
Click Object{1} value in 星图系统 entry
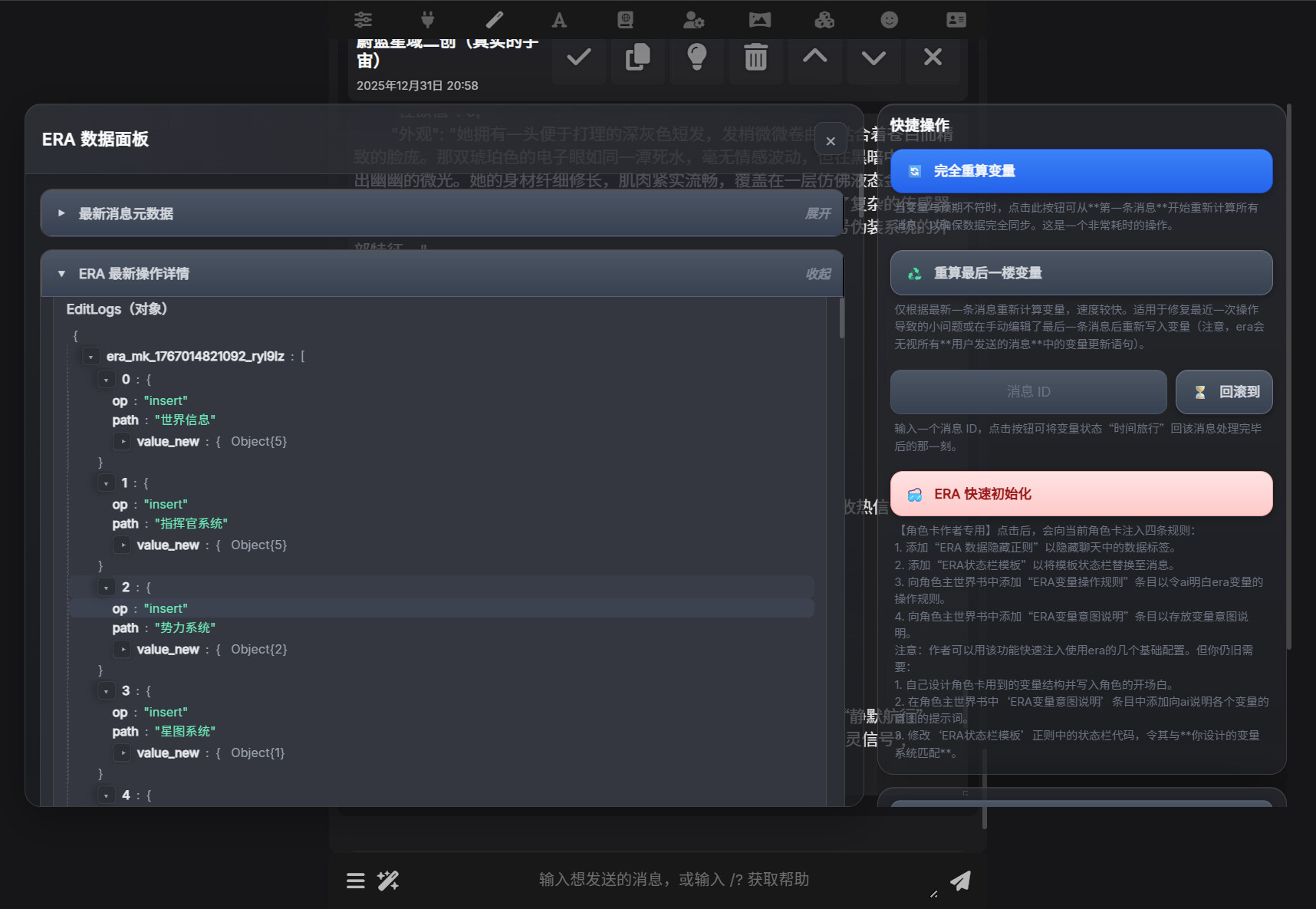click(258, 753)
